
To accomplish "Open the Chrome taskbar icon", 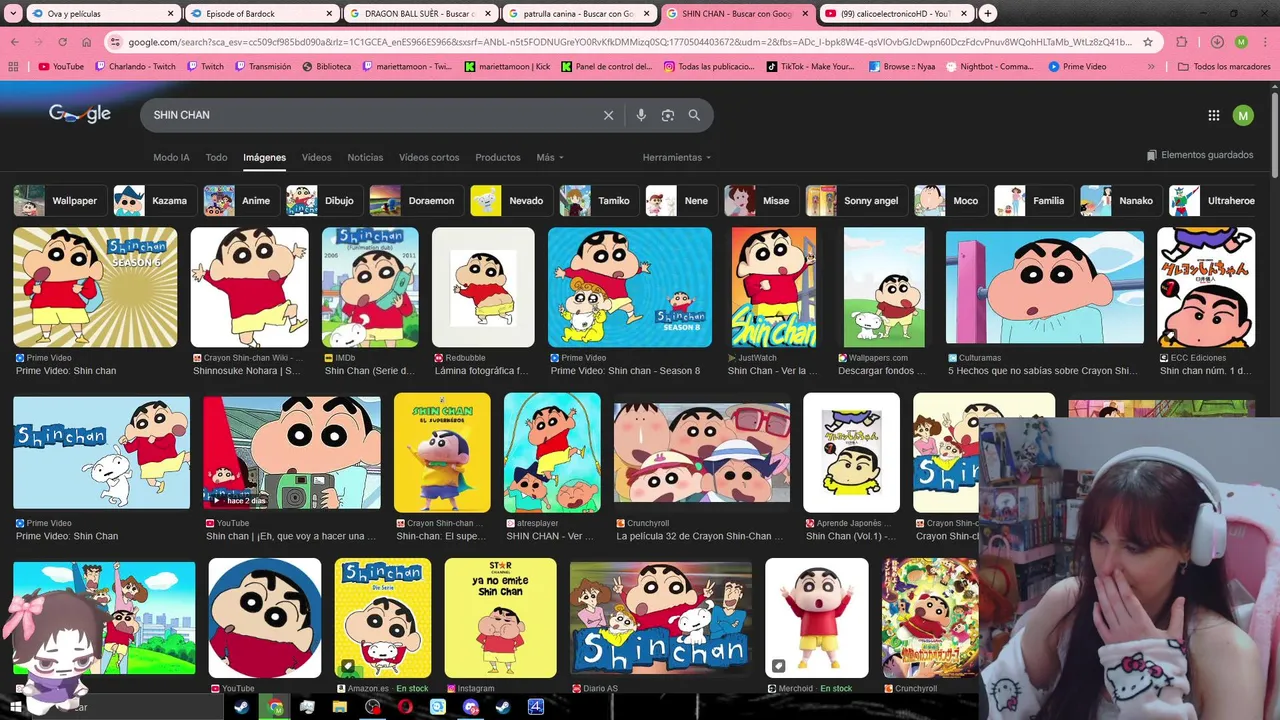I will 275,707.
